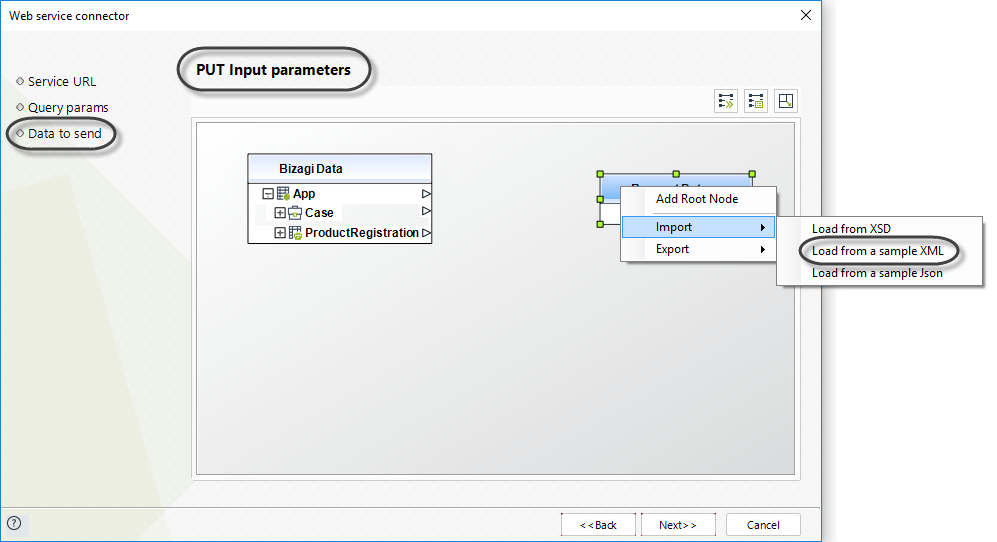The image size is (997, 542).
Task: Click the bottom-left green handle of selected box
Action: click(x=600, y=224)
